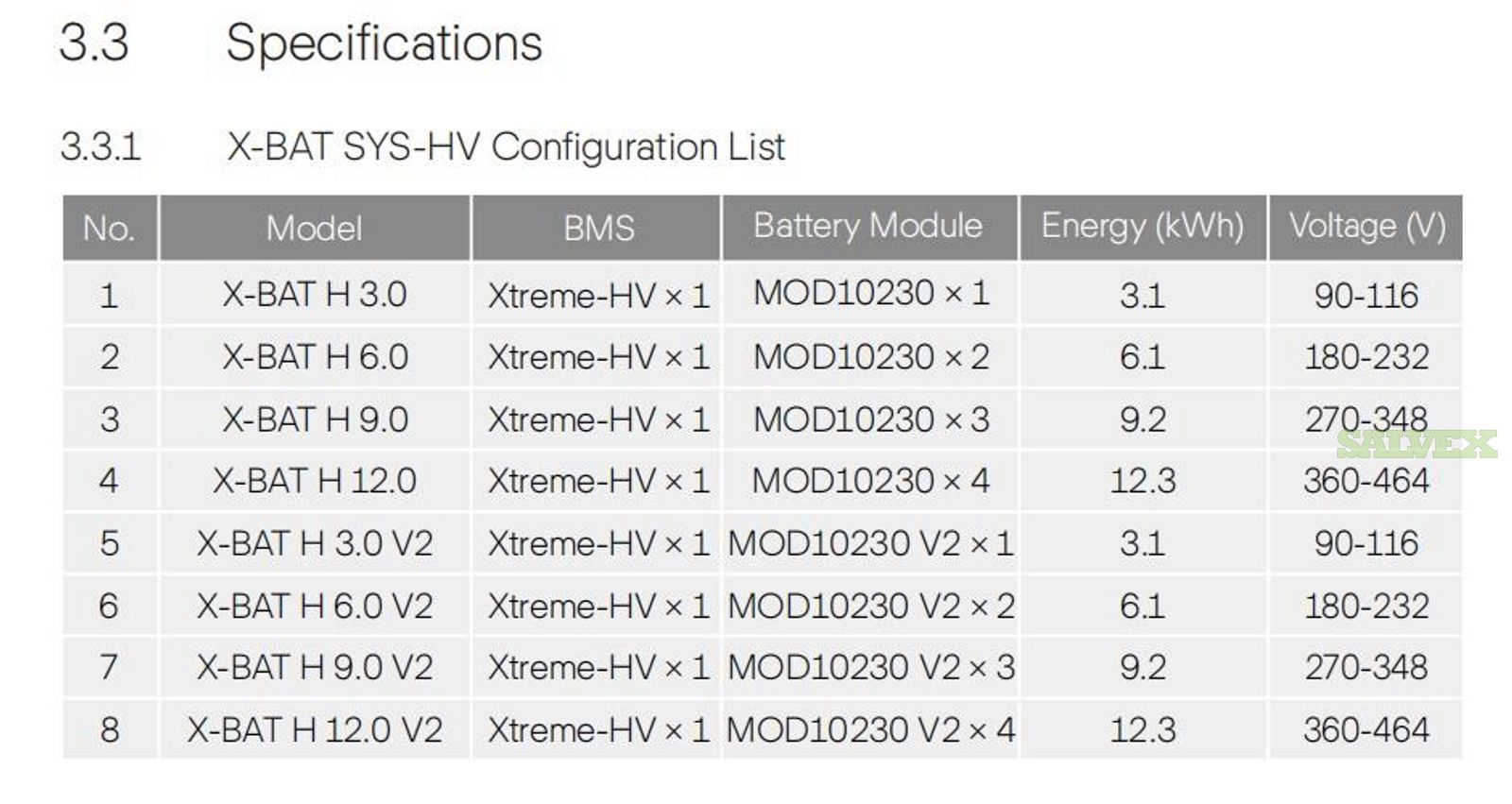The height and width of the screenshot is (804, 1512).
Task: Click the MOD10230 × 4 battery module cell
Action: point(870,481)
